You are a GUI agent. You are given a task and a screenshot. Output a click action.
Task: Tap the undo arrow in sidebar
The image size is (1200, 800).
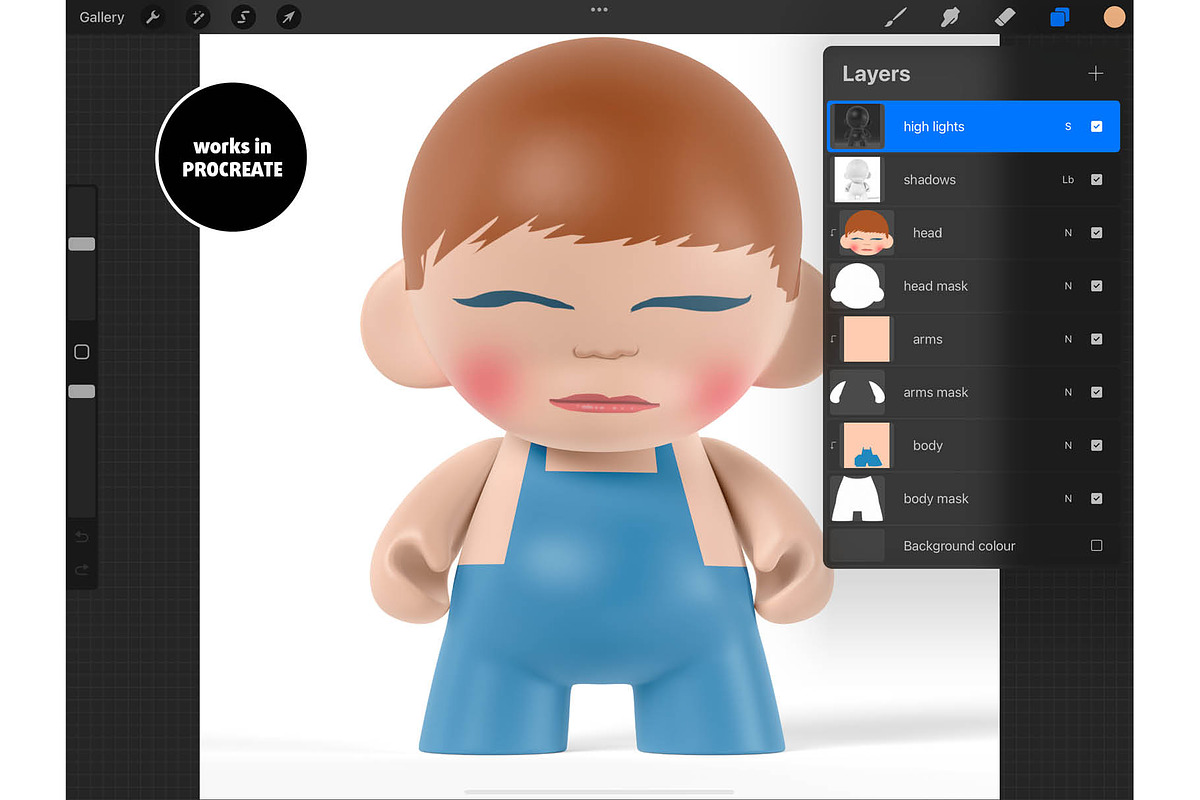82,537
